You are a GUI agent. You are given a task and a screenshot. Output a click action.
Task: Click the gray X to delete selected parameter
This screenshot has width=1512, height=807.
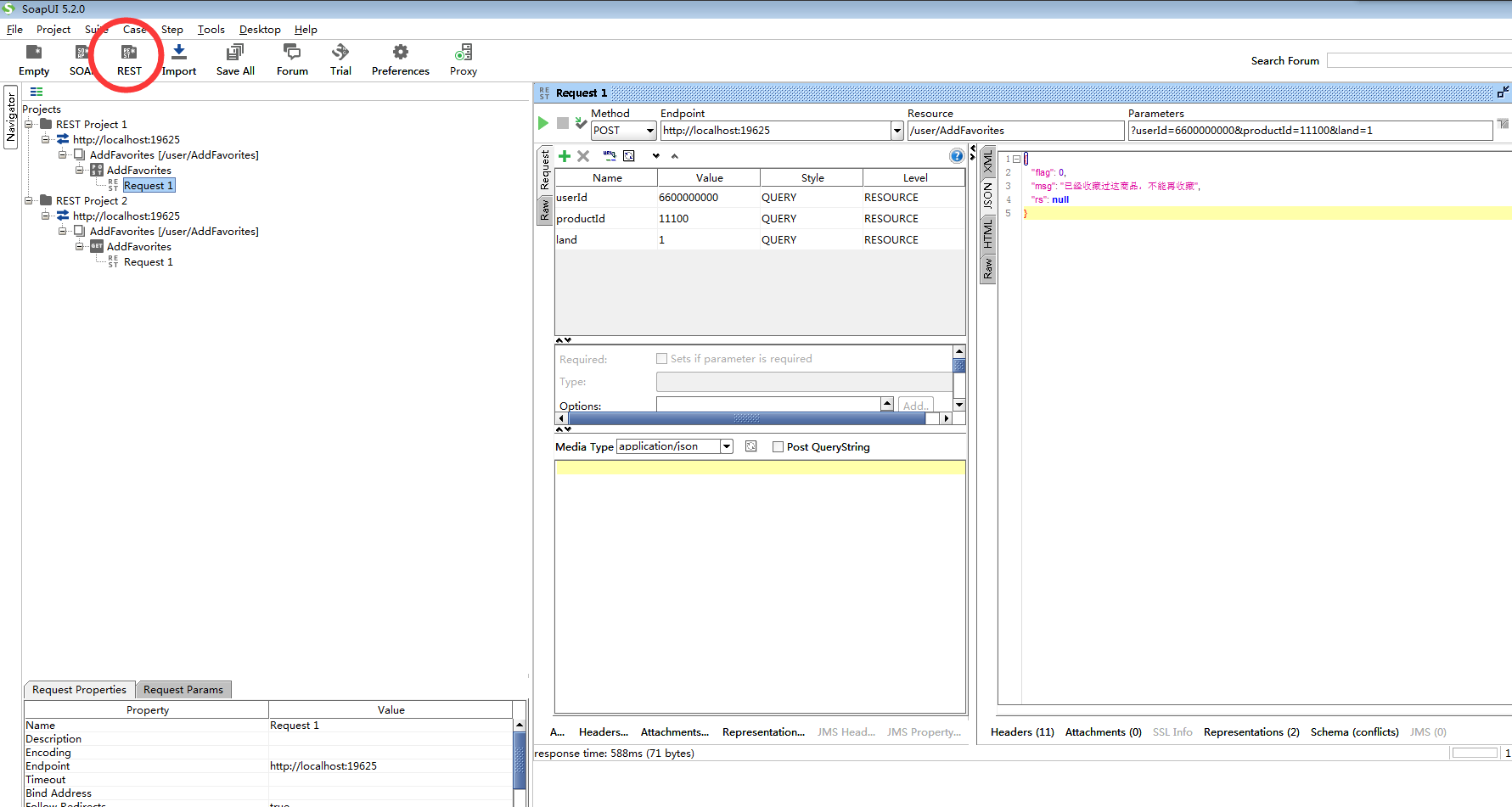583,156
